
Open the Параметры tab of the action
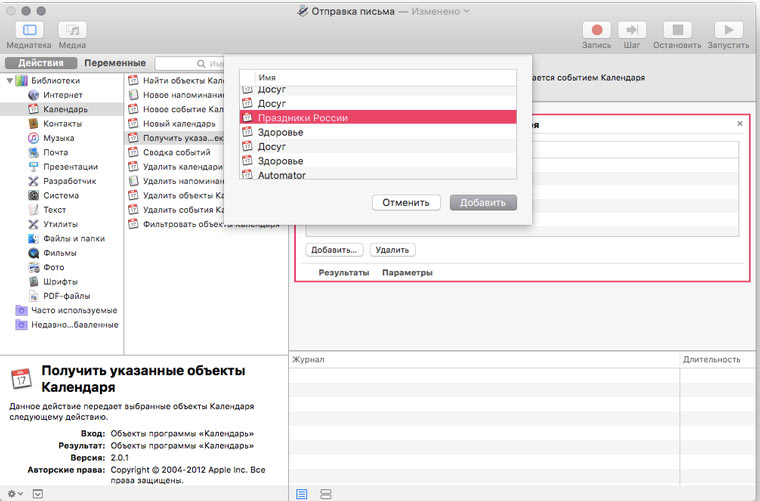coord(407,273)
